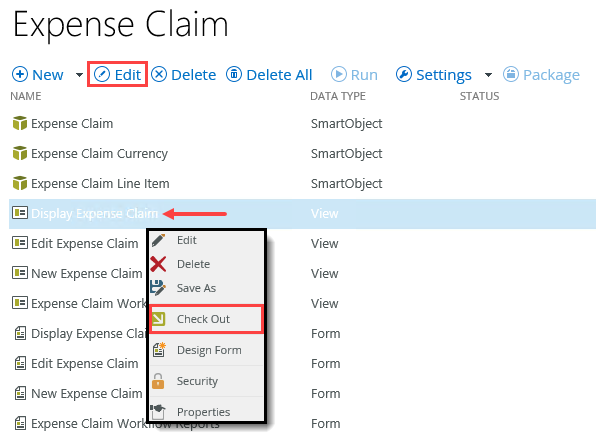Click the Package toolbar button
This screenshot has height=441, width=596.
(541, 75)
